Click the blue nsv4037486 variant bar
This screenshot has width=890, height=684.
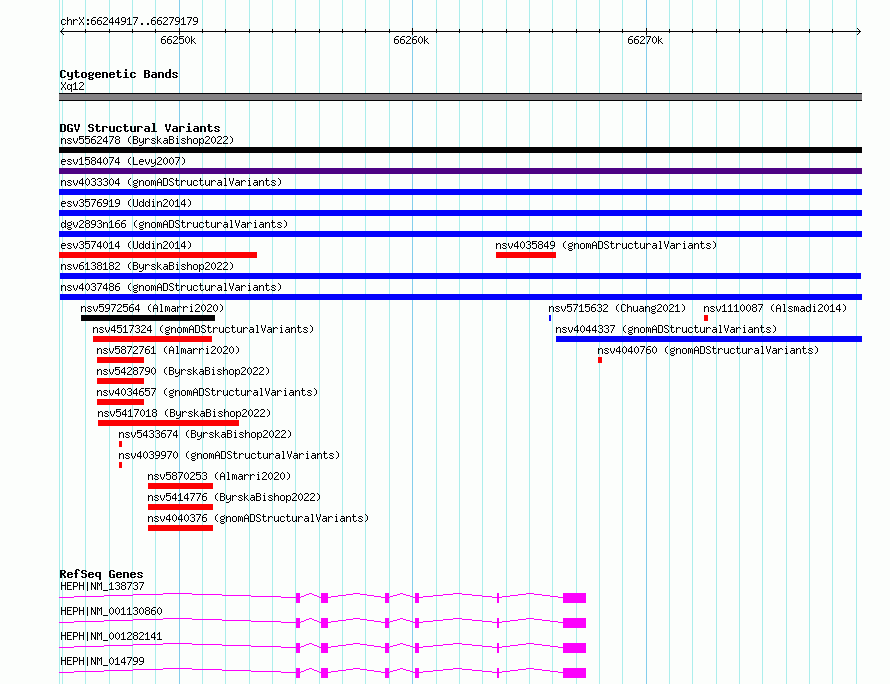pyautogui.click(x=460, y=297)
